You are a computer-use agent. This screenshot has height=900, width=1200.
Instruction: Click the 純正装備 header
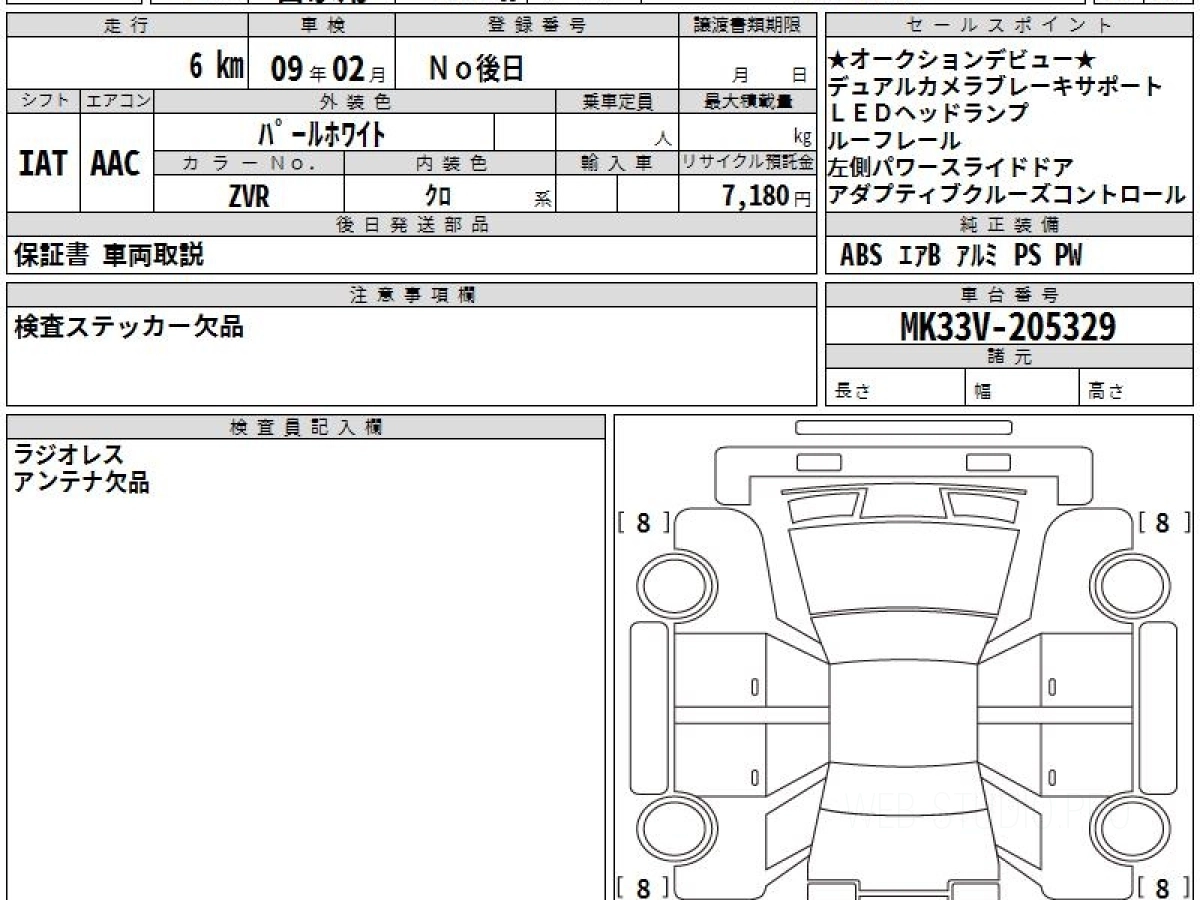point(1010,225)
